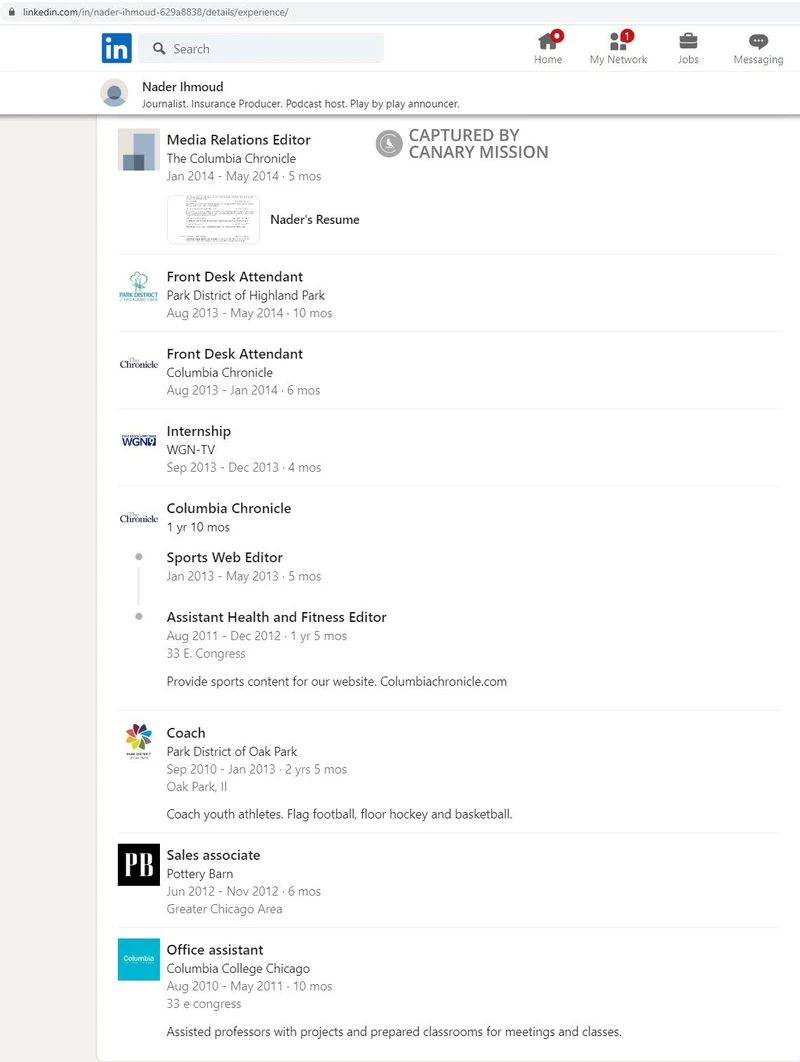The image size is (800, 1062).
Task: Click the Provide sports content description
Action: (x=337, y=681)
